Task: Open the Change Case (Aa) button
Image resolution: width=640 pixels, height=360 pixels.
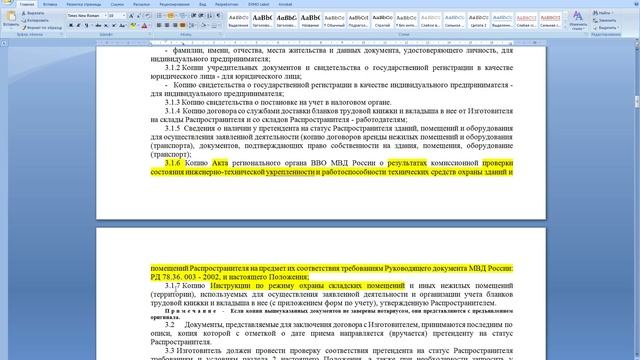Action: pyautogui.click(x=122, y=25)
